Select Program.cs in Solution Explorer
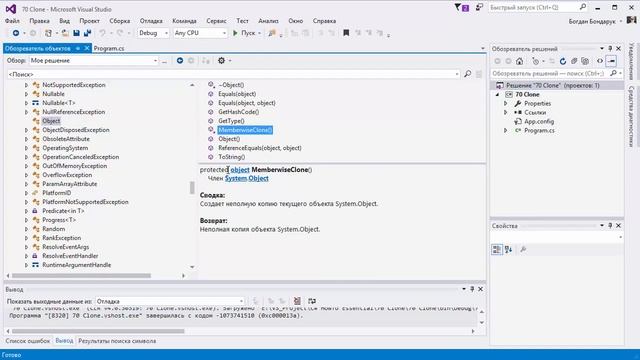This screenshot has width=640, height=360. pos(539,131)
